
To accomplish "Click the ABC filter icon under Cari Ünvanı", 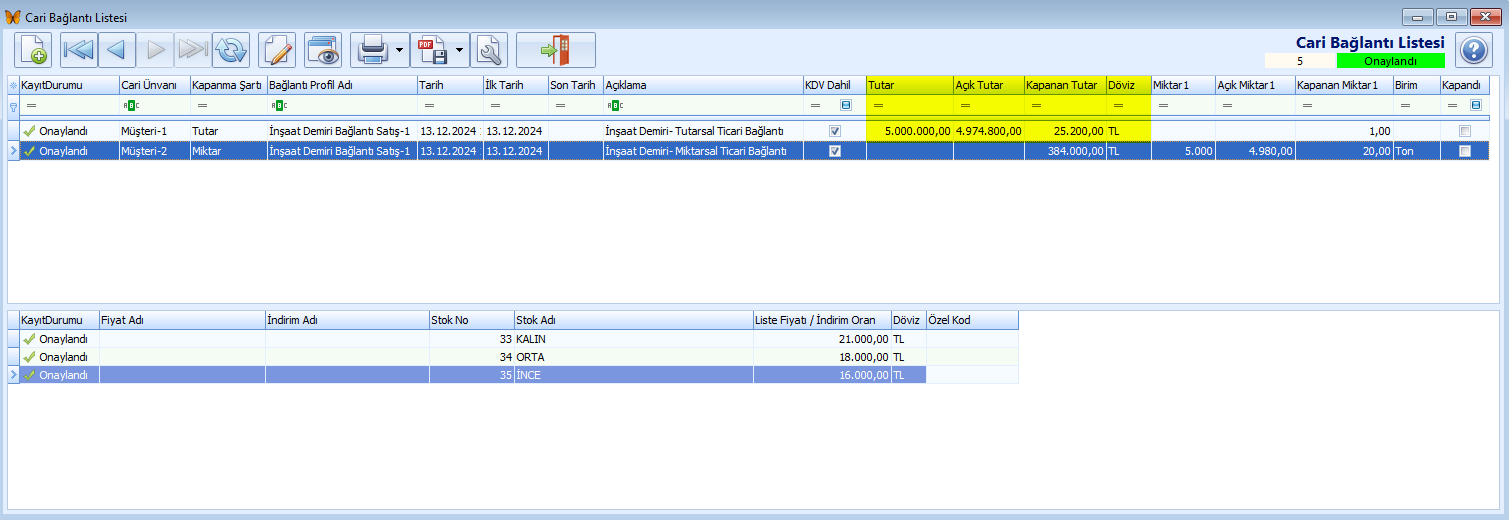I will (x=129, y=105).
